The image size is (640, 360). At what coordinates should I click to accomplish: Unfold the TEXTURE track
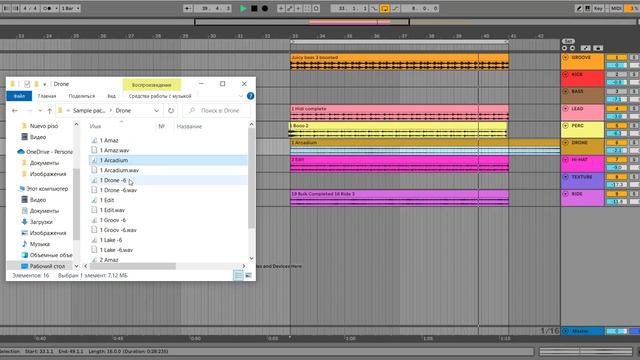pyautogui.click(x=566, y=177)
